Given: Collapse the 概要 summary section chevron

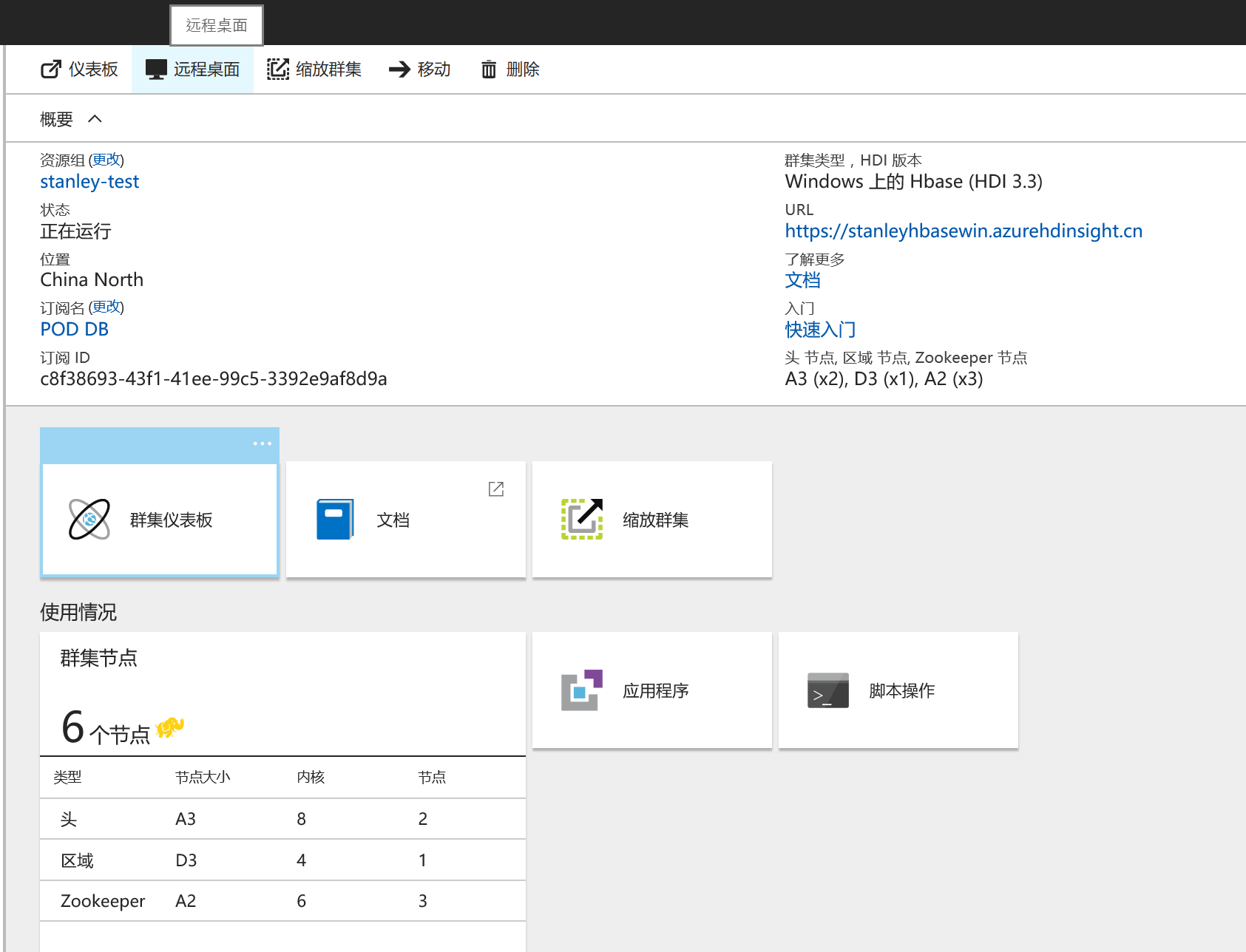Looking at the screenshot, I should point(95,119).
